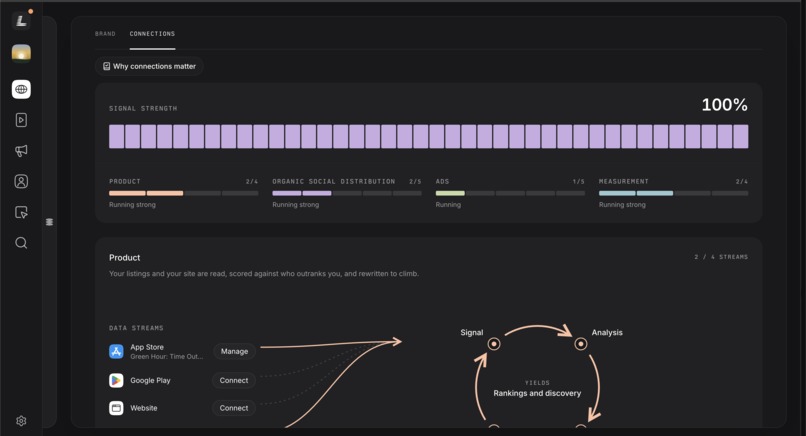The height and width of the screenshot is (436, 806).
Task: Open the globe connections icon in sidebar
Action: (21, 89)
